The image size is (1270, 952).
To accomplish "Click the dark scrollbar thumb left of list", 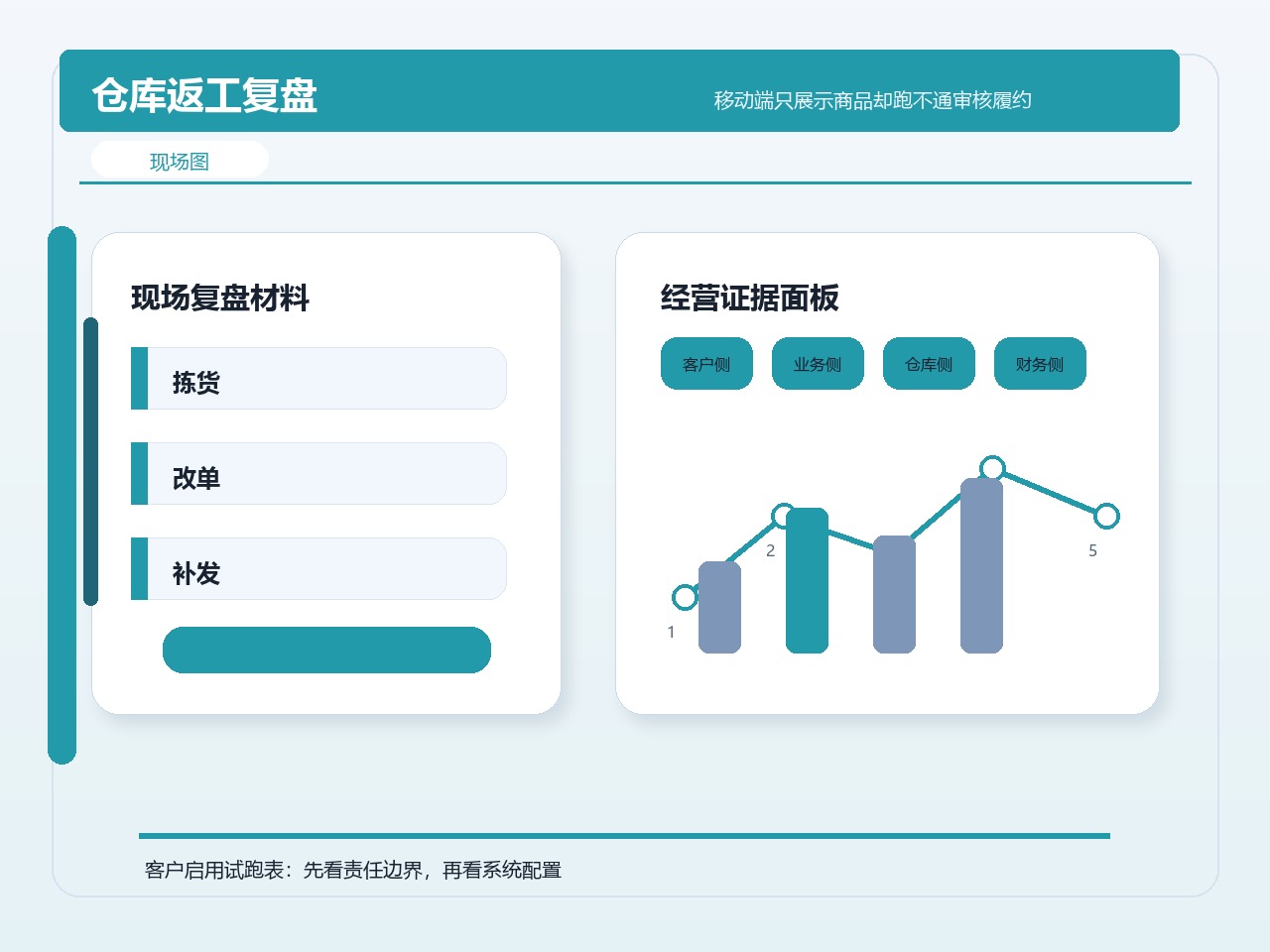I will tap(91, 461).
